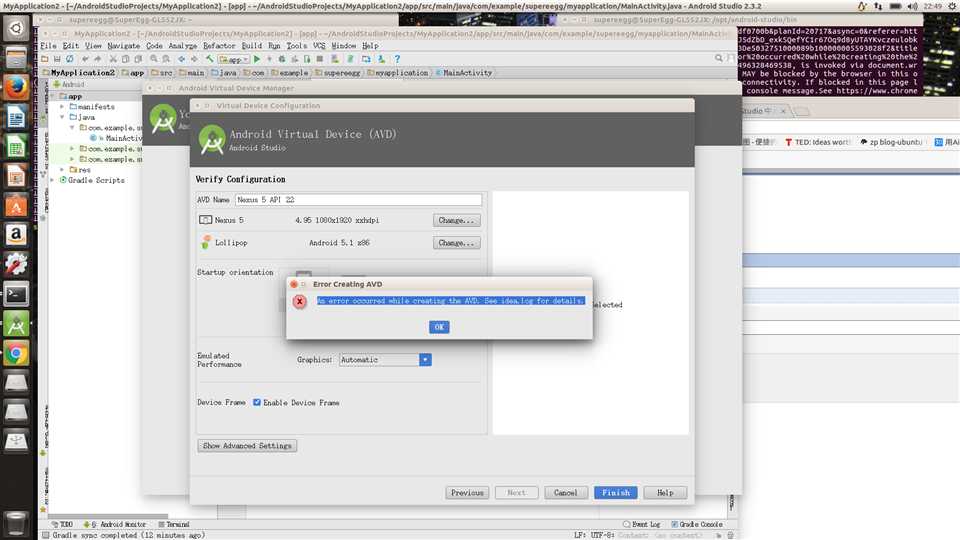
Task: Toggle the Enable Device Frame checkbox
Action: pos(257,402)
